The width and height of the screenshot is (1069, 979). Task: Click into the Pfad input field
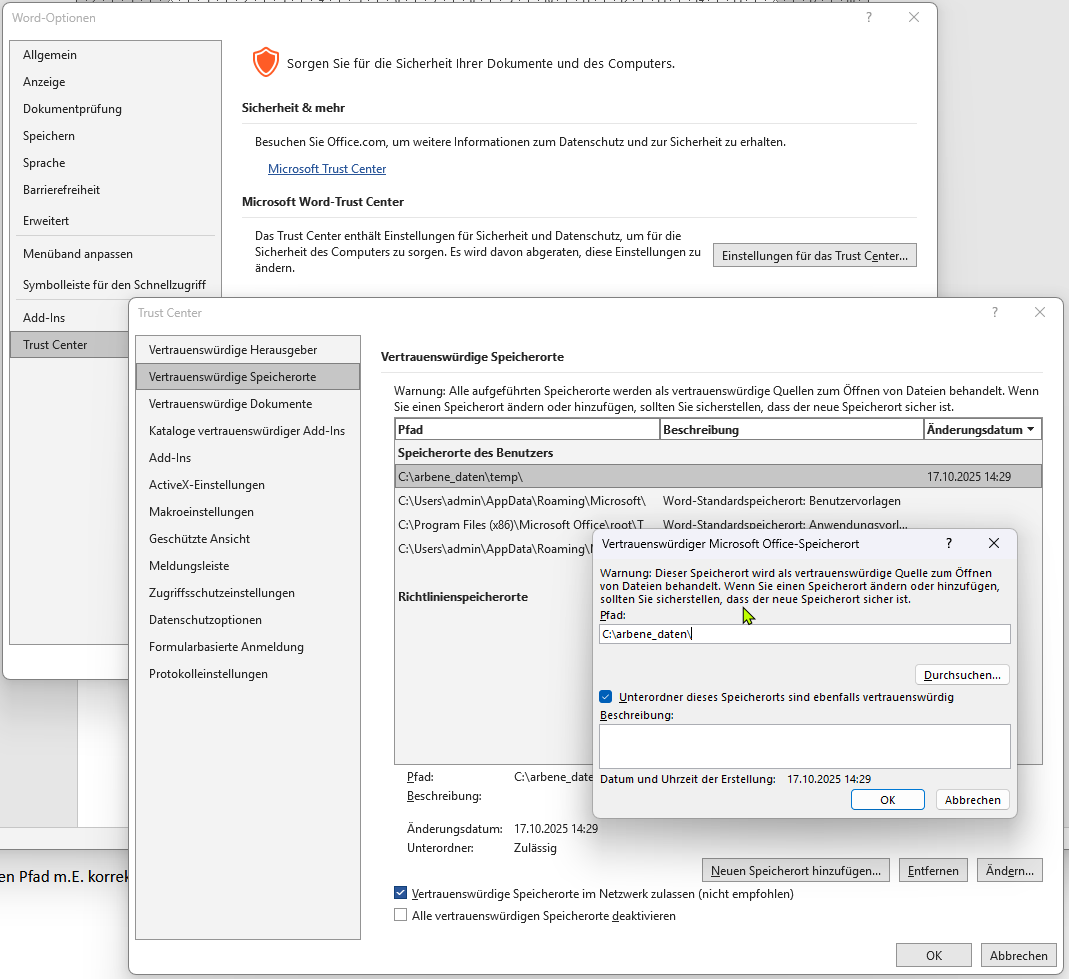[x=804, y=633]
